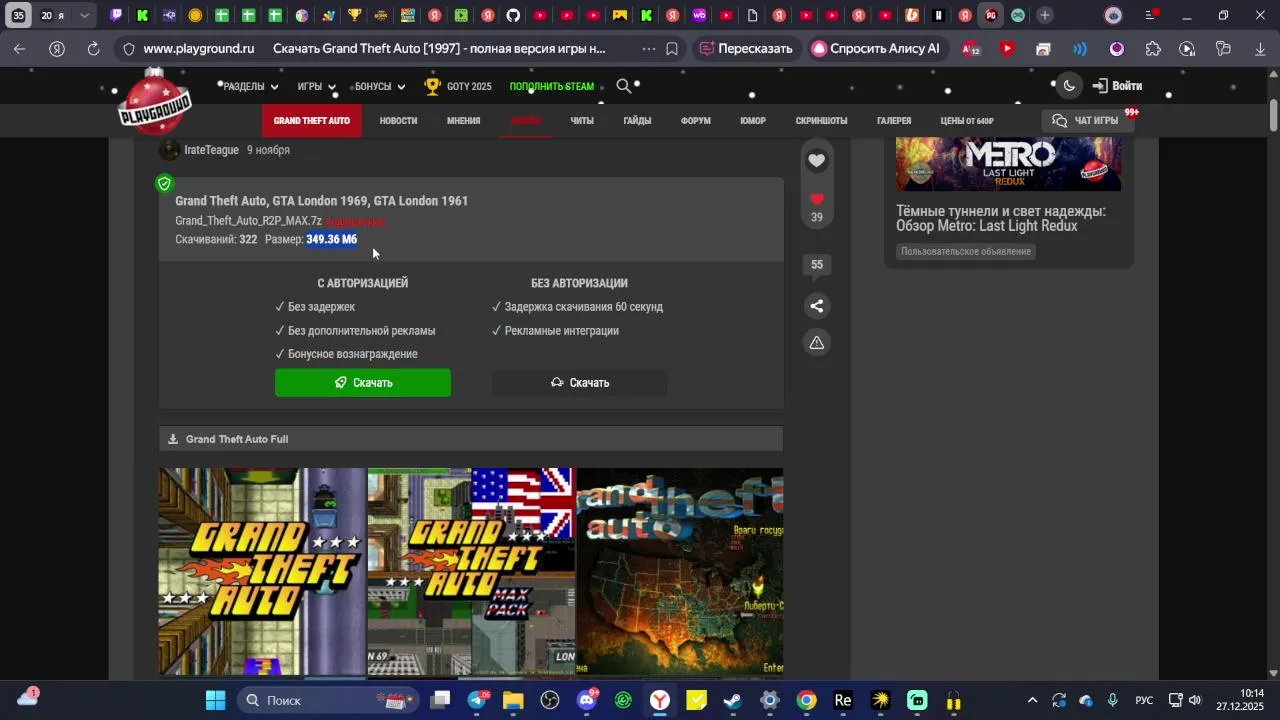Image resolution: width=1280 pixels, height=720 pixels.
Task: Go to the МНЕНИЯ tab
Action: point(464,121)
